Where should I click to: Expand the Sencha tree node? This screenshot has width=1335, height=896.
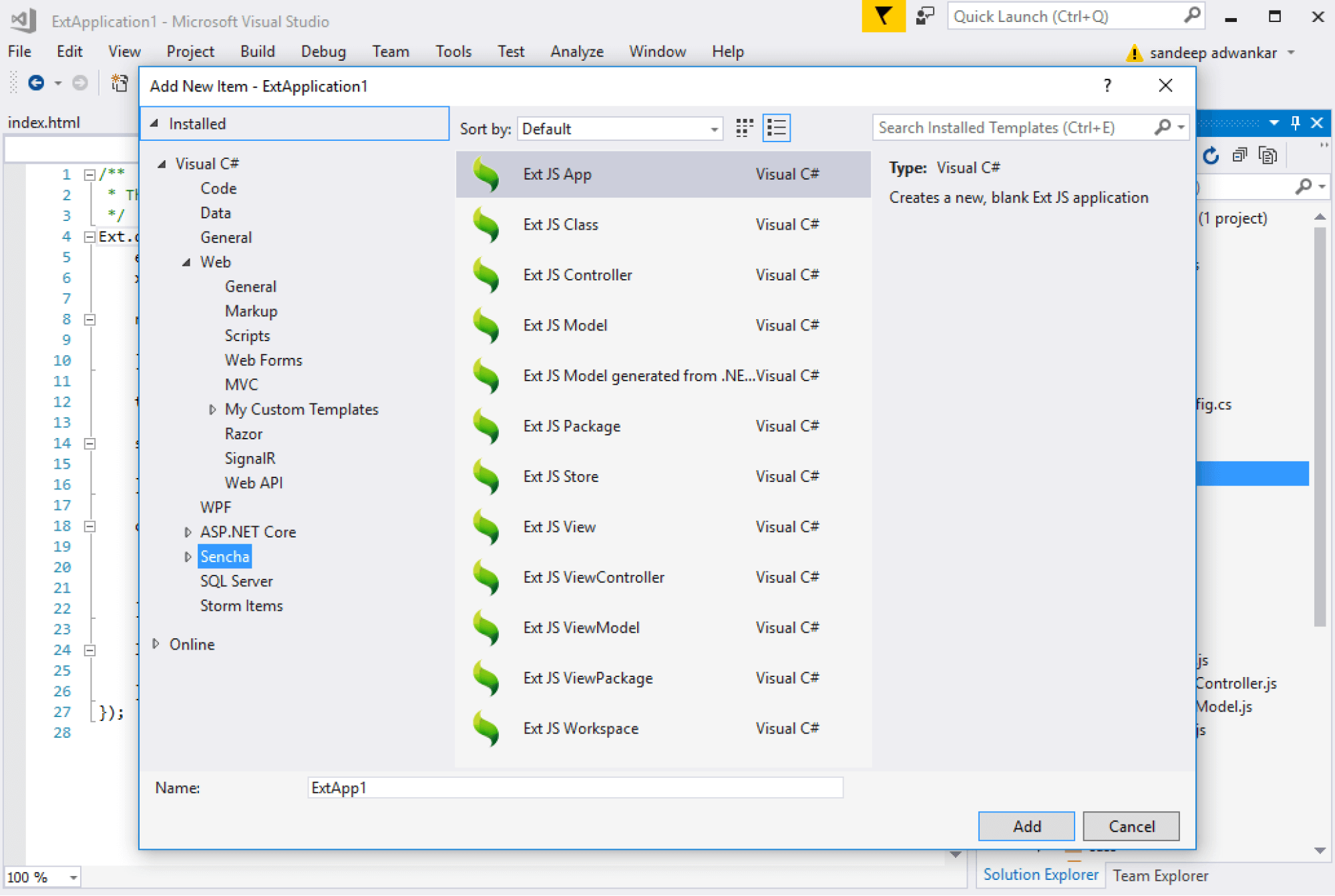[x=188, y=557]
